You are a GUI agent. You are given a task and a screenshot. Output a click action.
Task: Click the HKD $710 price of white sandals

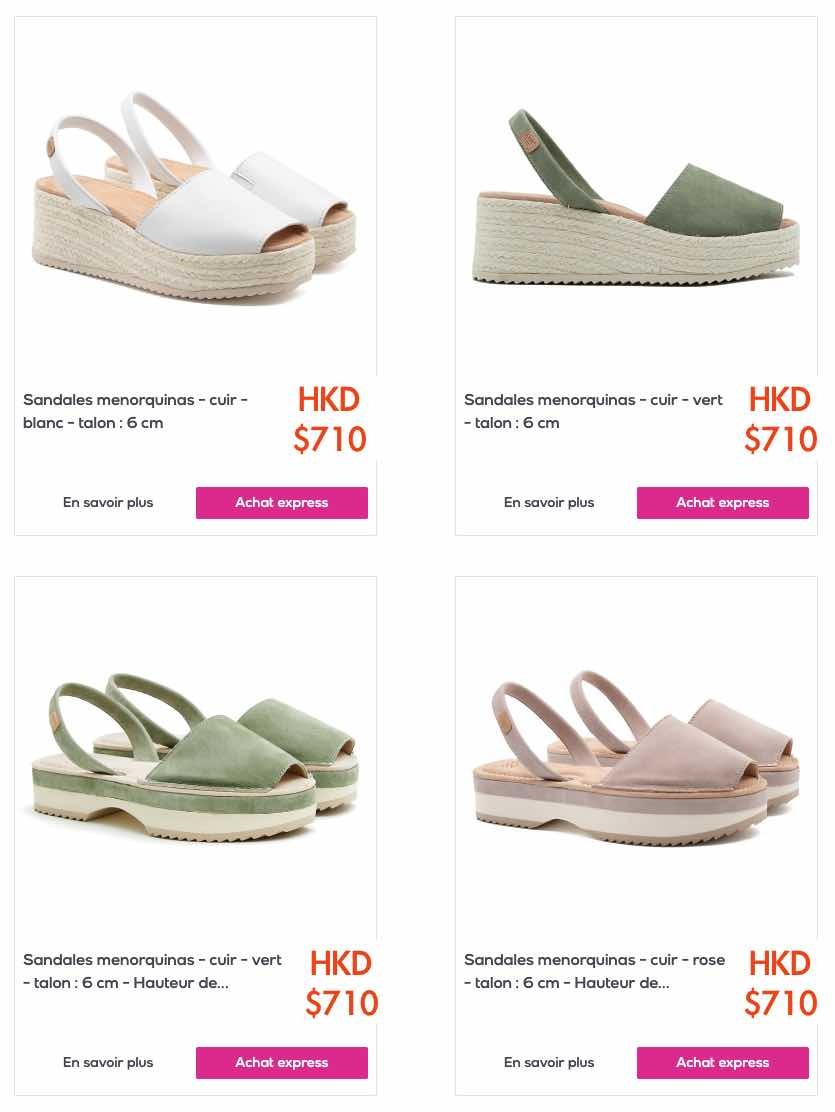330,420
